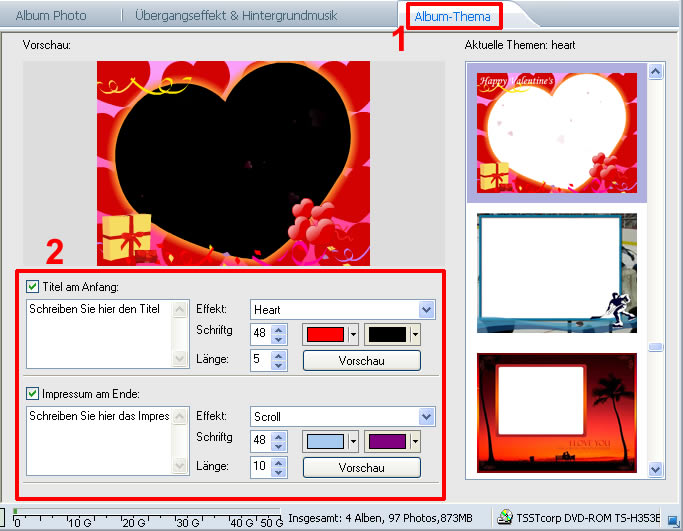
Task: Increase Impressum Länge value
Action: tap(279, 463)
